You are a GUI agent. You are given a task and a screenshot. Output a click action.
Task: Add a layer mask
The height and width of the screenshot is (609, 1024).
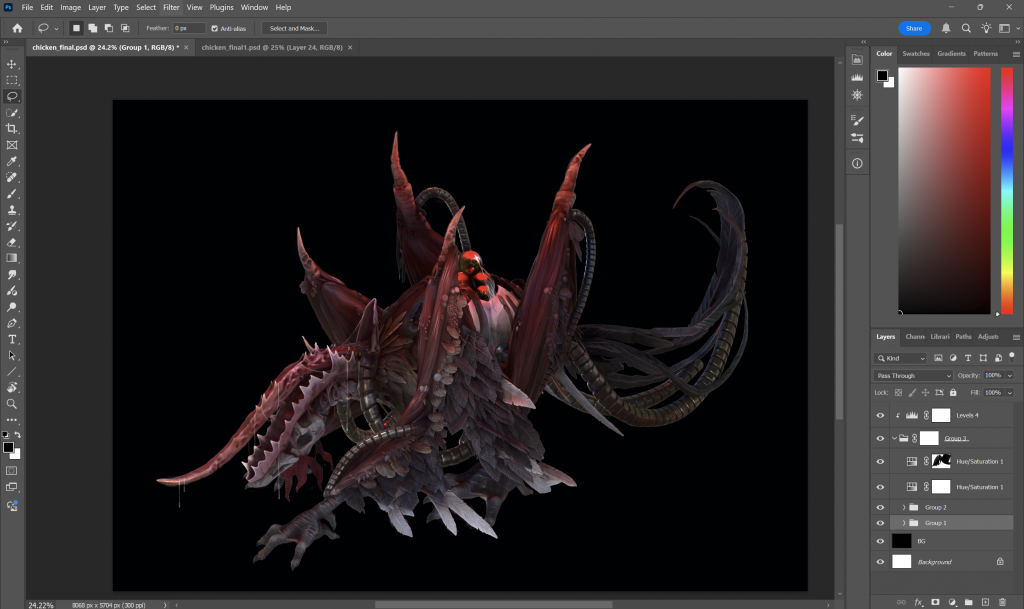coord(935,602)
